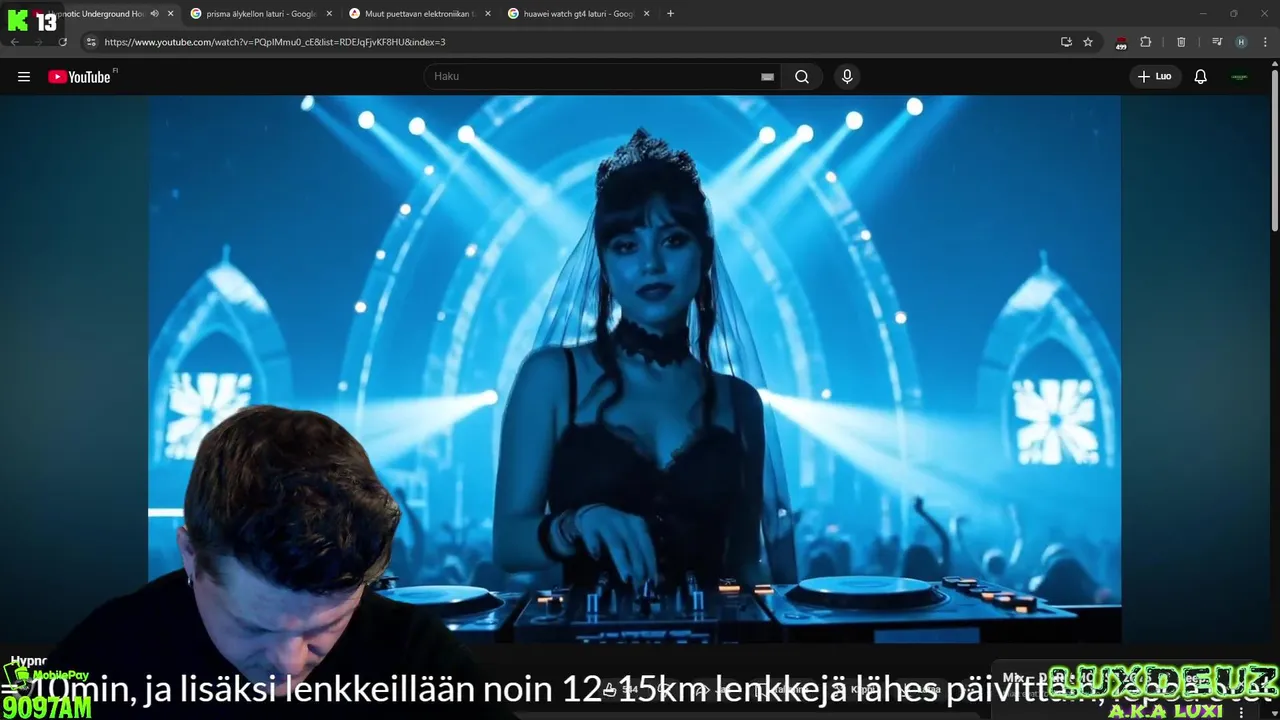This screenshot has height=720, width=1280.
Task: Click the trash can toolbar icon
Action: point(1181,42)
